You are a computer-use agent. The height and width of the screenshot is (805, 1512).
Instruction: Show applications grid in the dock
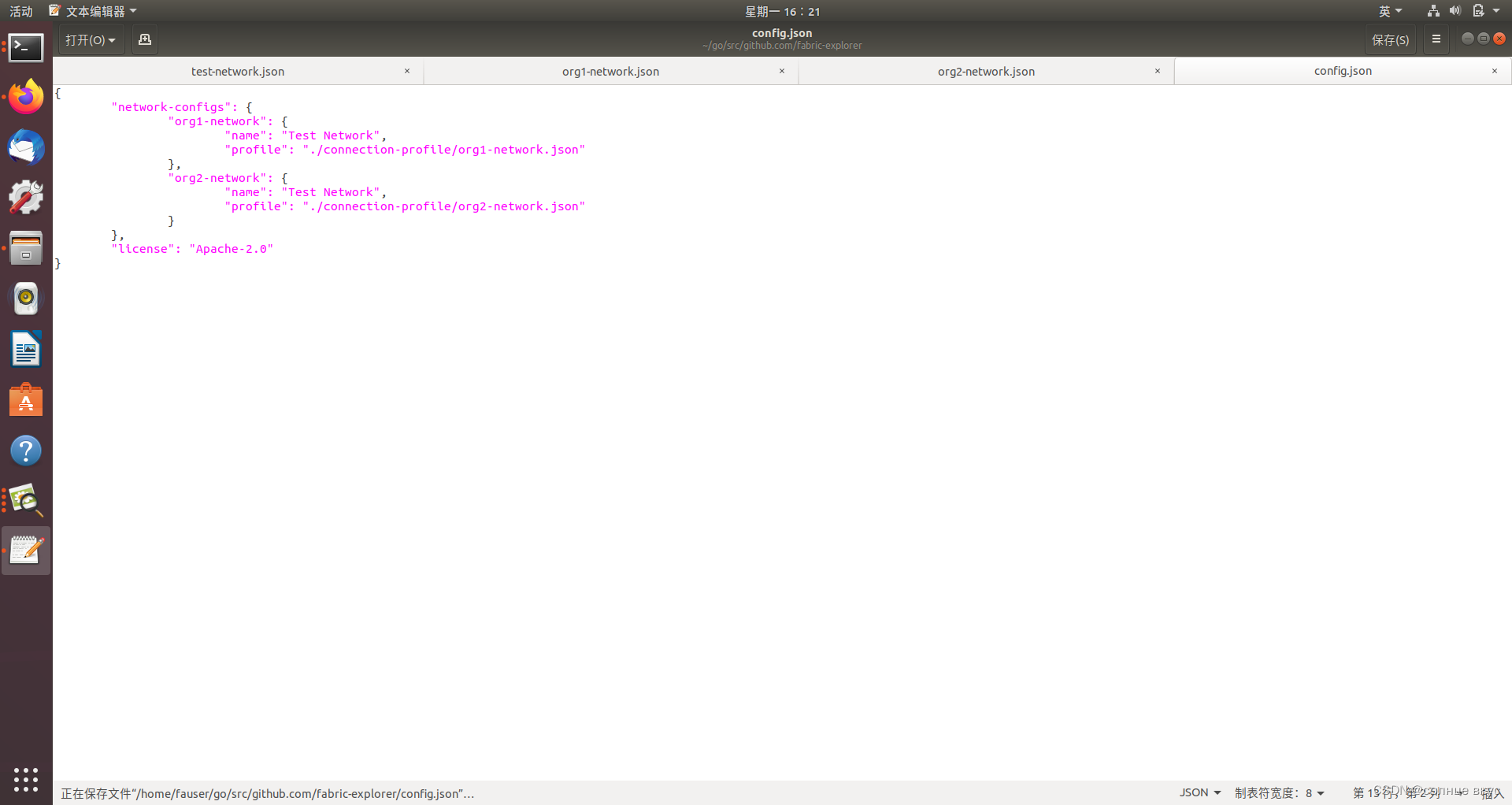pos(26,779)
